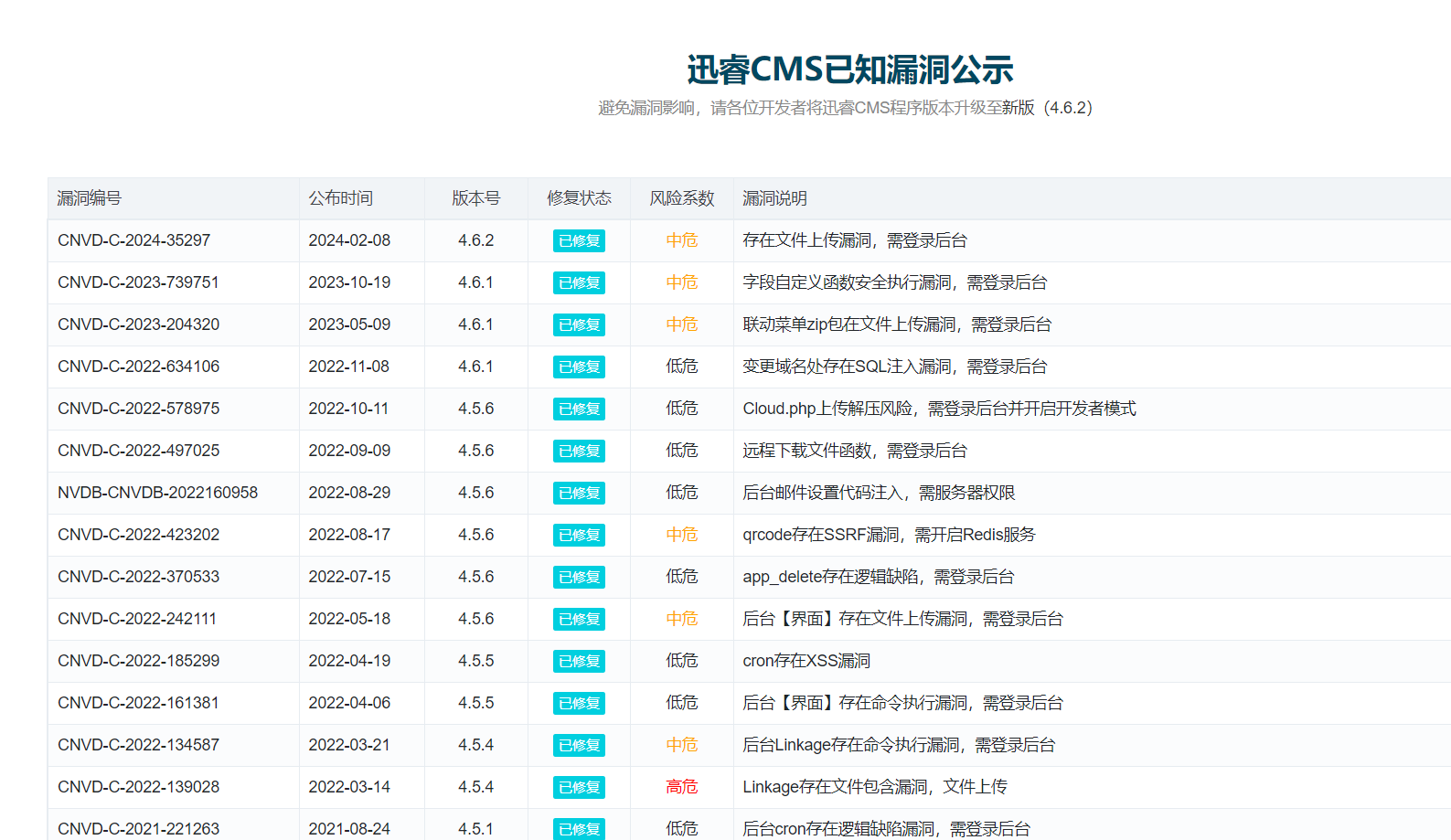Click the publish date 2022-05-18
The width and height of the screenshot is (1451, 840).
[349, 619]
